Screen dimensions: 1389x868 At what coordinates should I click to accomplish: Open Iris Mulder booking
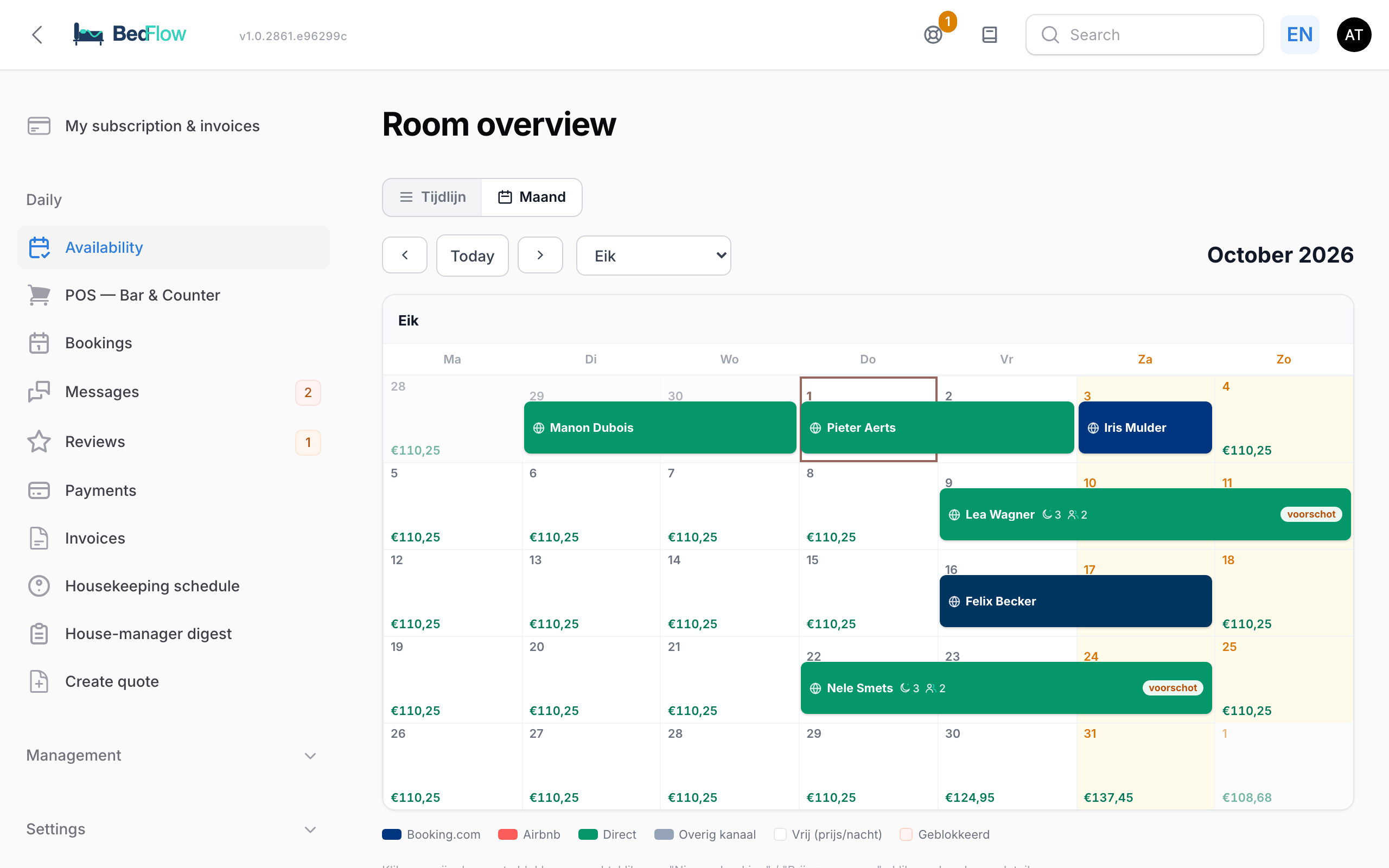click(x=1144, y=427)
